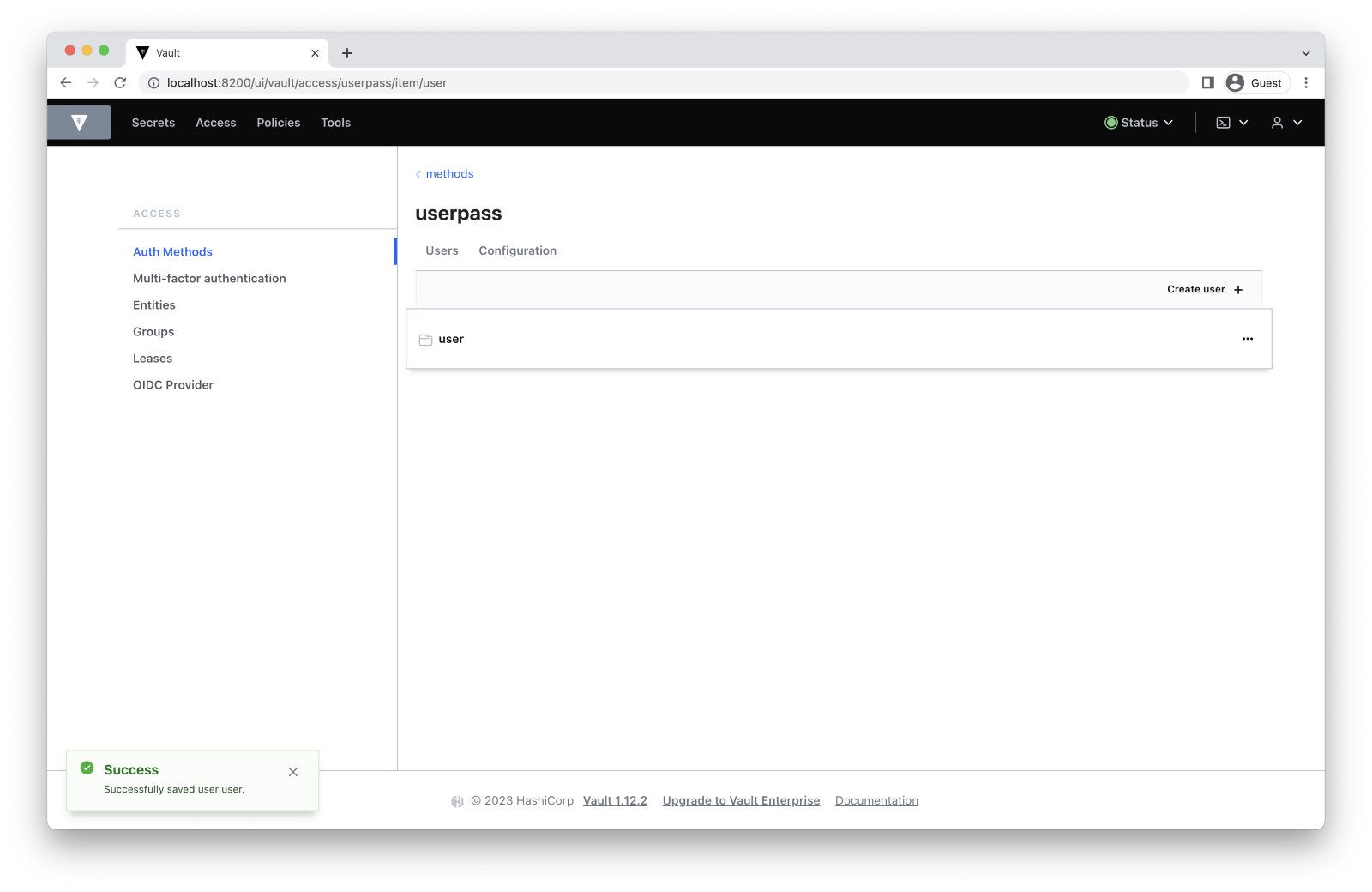Open the Documentation link
Viewport: 1372px width, 892px height.
click(x=876, y=800)
